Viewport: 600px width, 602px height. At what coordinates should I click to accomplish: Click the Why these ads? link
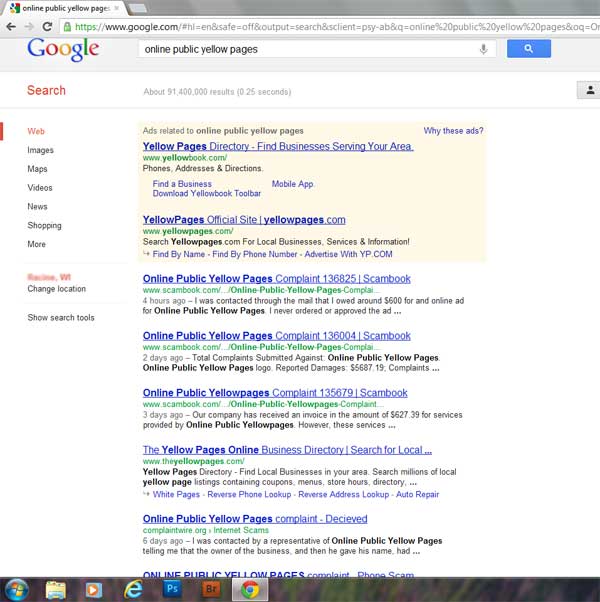tap(453, 131)
